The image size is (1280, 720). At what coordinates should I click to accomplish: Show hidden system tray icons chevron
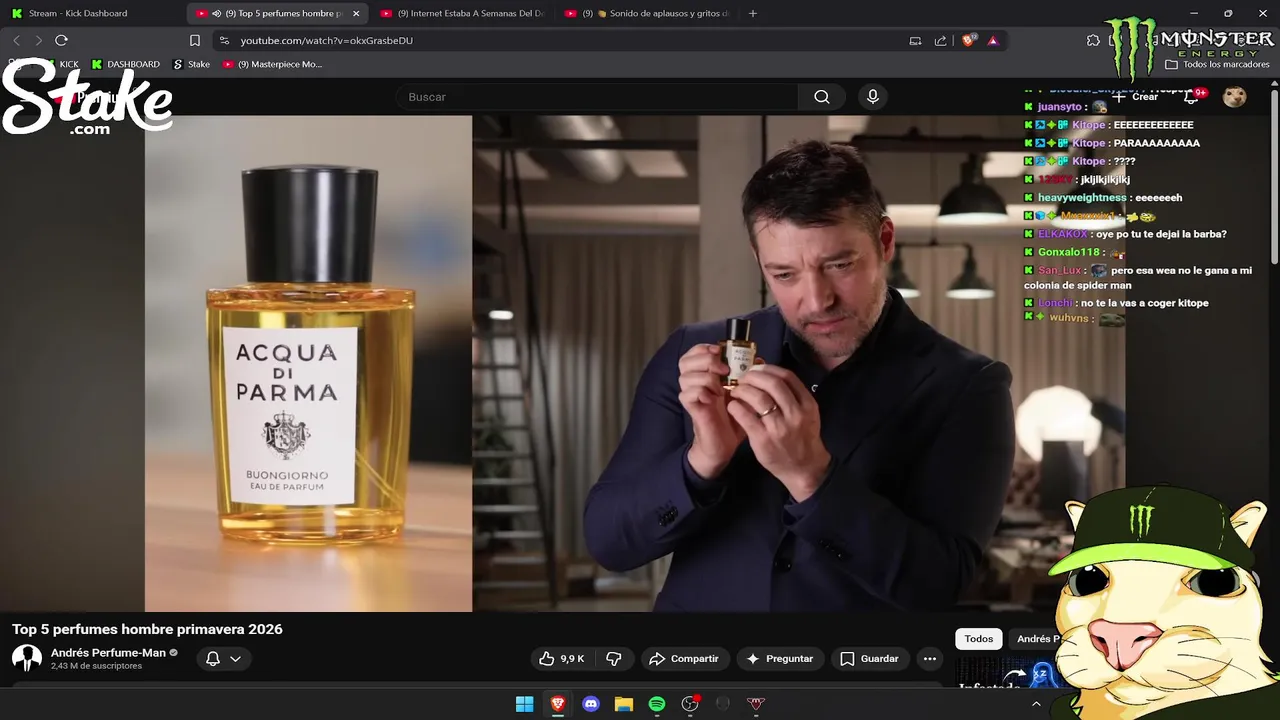(1036, 704)
